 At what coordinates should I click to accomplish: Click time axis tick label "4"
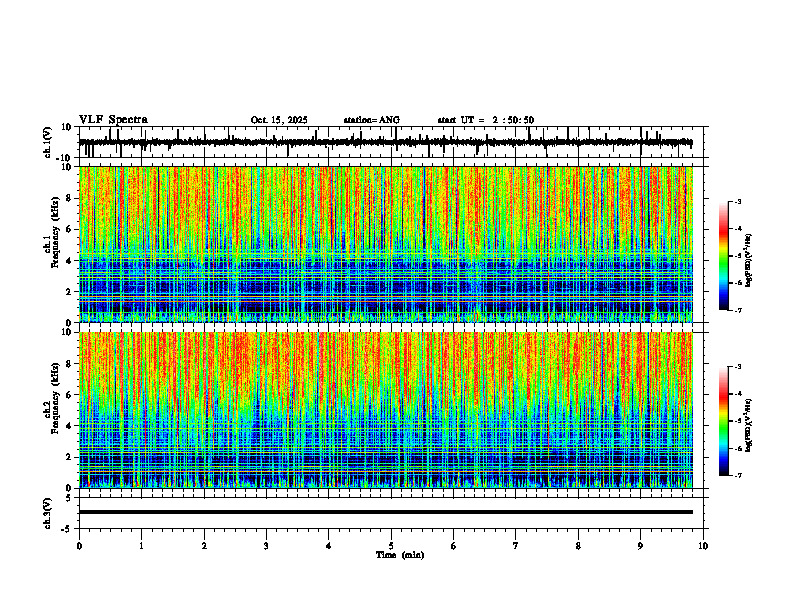point(329,546)
